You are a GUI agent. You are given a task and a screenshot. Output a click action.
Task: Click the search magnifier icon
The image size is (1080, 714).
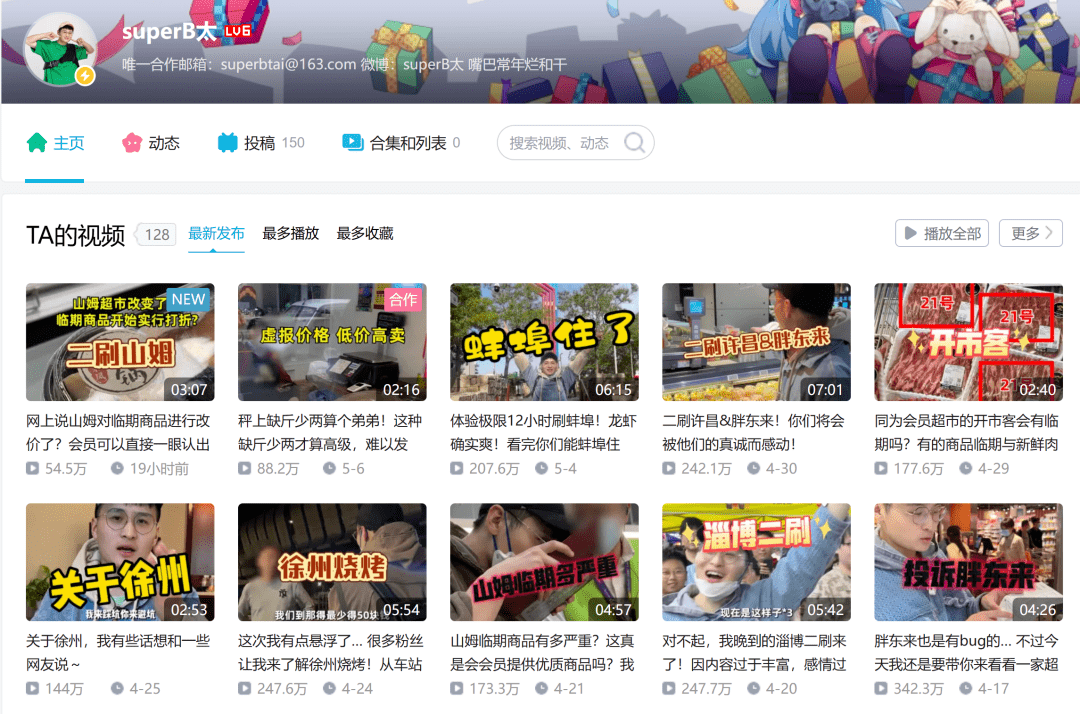point(634,143)
